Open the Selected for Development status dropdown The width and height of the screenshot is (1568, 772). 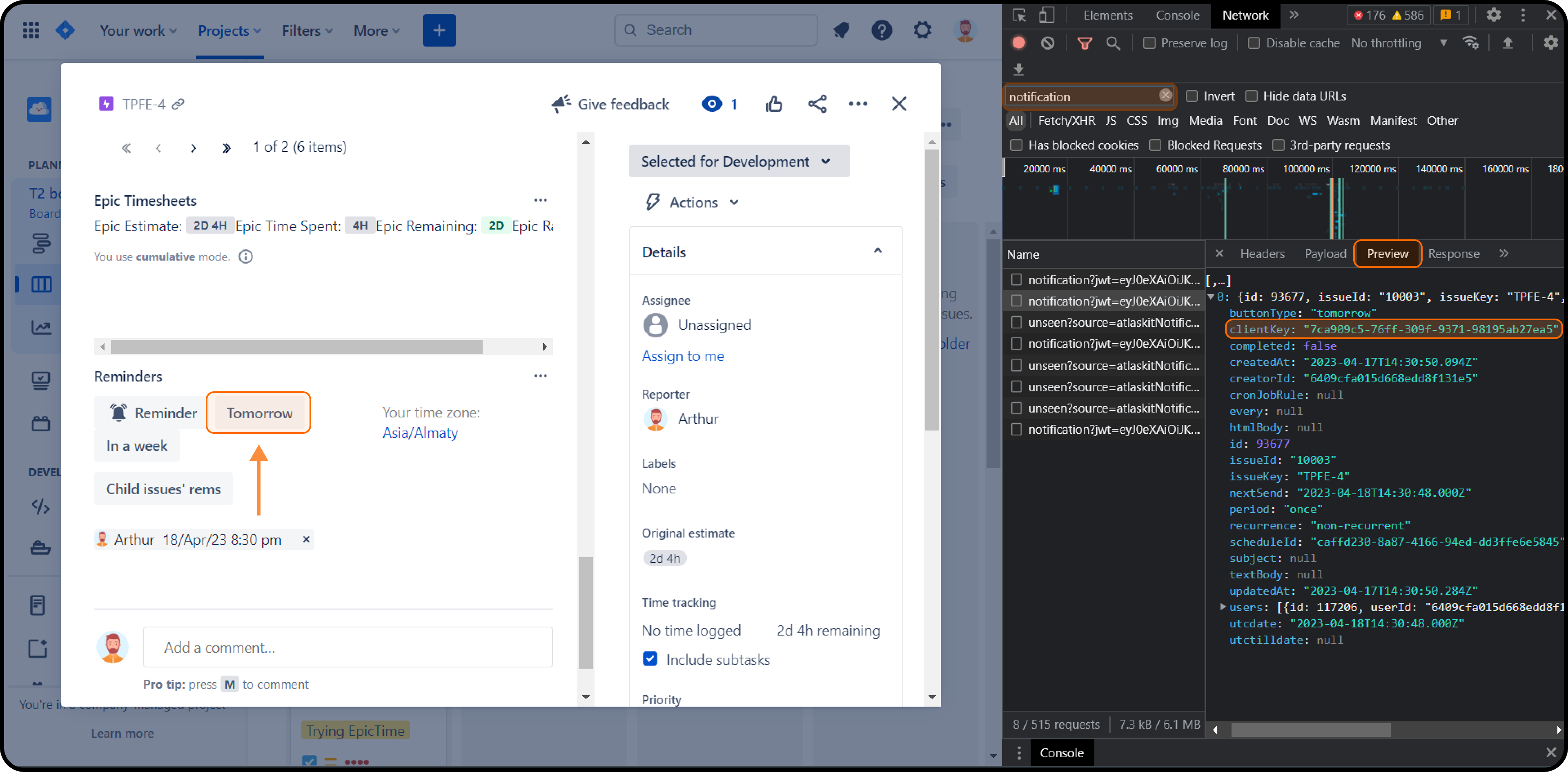[x=738, y=161]
